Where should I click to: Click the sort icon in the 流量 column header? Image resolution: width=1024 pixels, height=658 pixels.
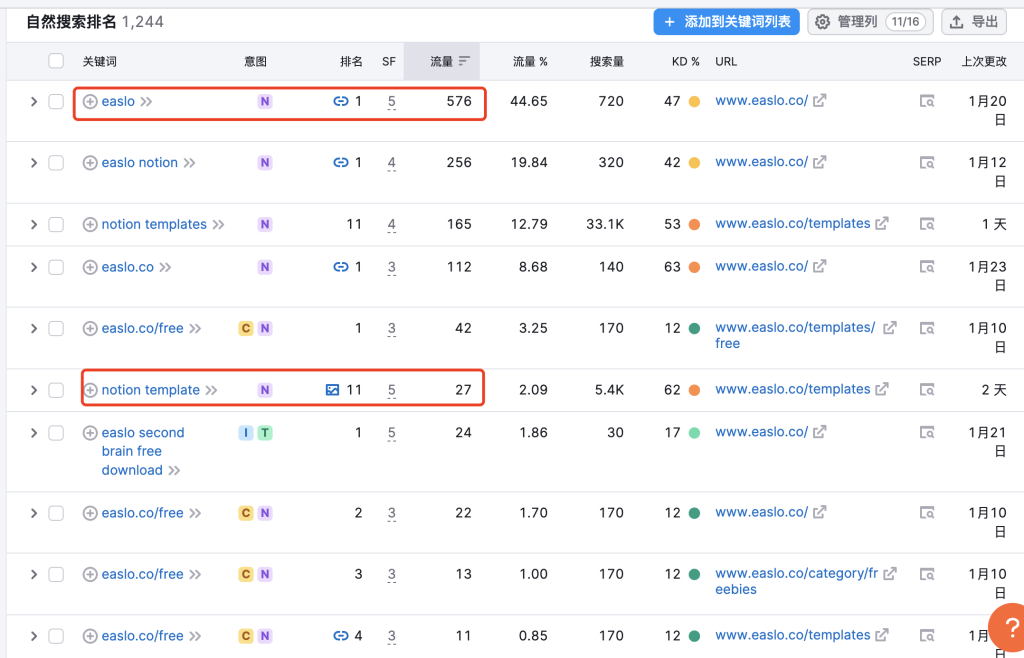[464, 61]
